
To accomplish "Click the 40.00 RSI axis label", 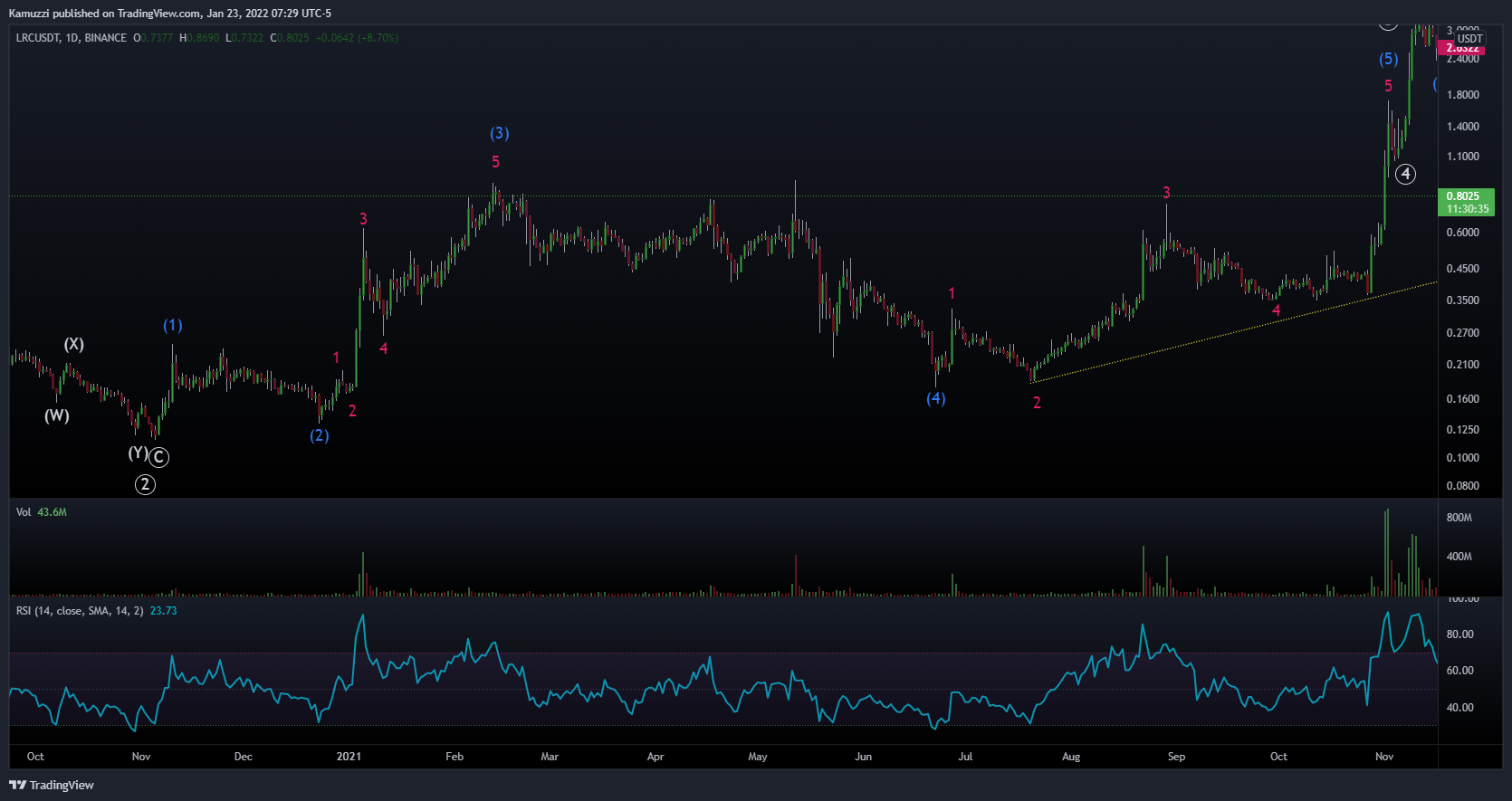I will [1460, 708].
